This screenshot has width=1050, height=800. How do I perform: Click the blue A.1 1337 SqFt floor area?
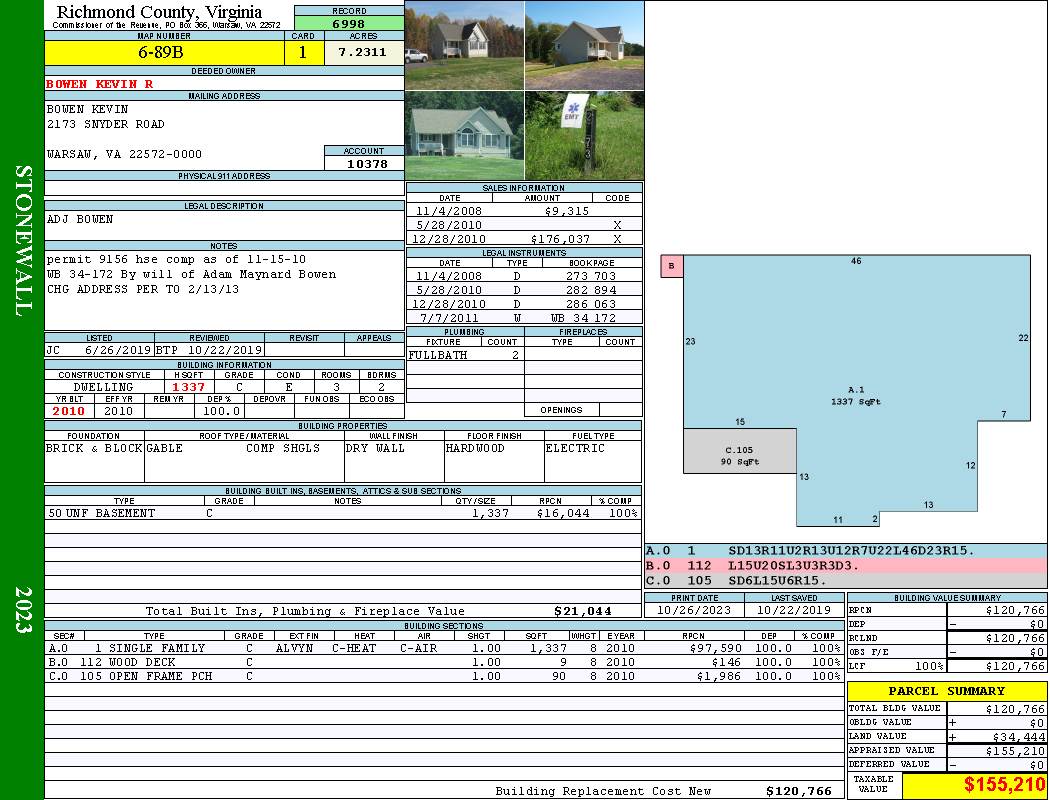click(x=855, y=395)
